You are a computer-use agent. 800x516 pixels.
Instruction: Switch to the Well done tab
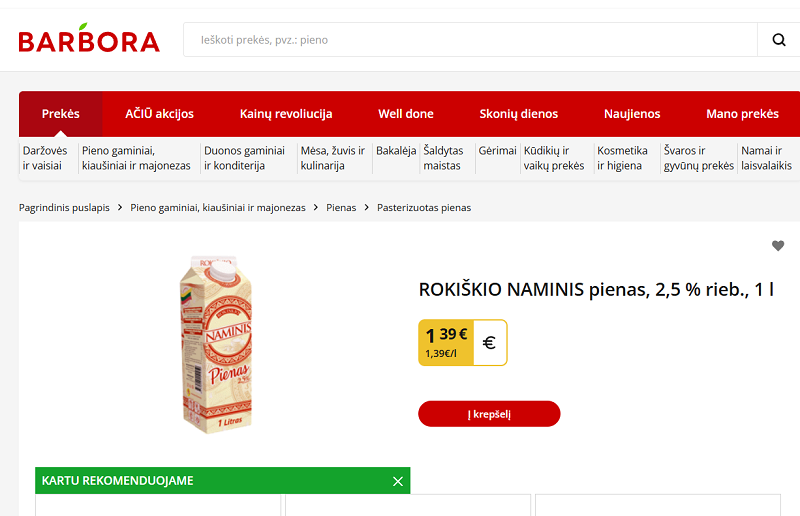point(406,114)
